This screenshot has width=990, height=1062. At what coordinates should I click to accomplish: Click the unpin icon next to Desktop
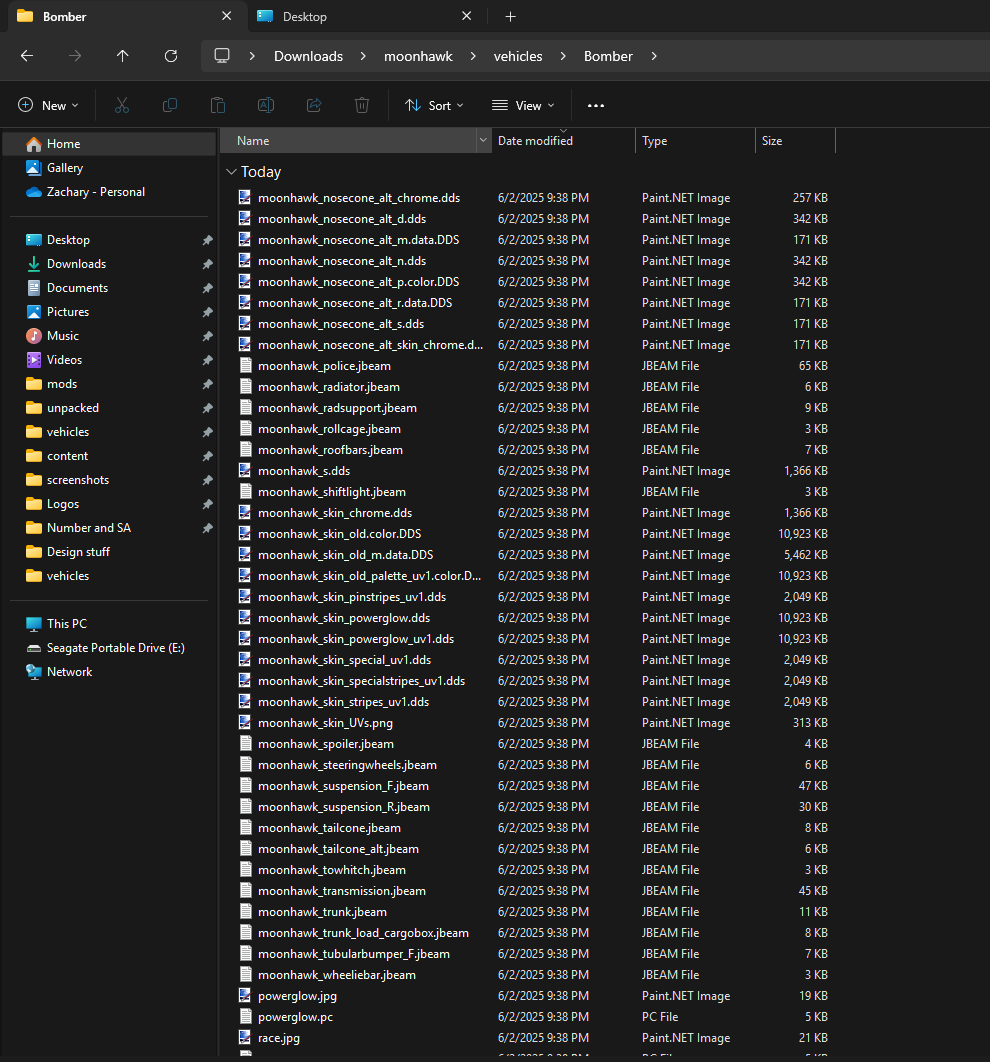[207, 240]
